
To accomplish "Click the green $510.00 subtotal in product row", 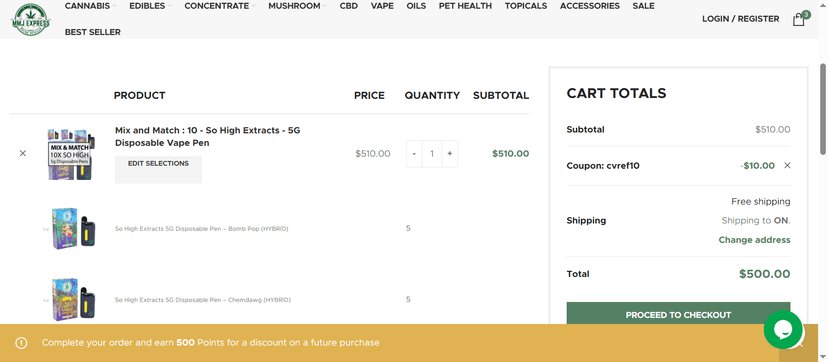I will [510, 154].
